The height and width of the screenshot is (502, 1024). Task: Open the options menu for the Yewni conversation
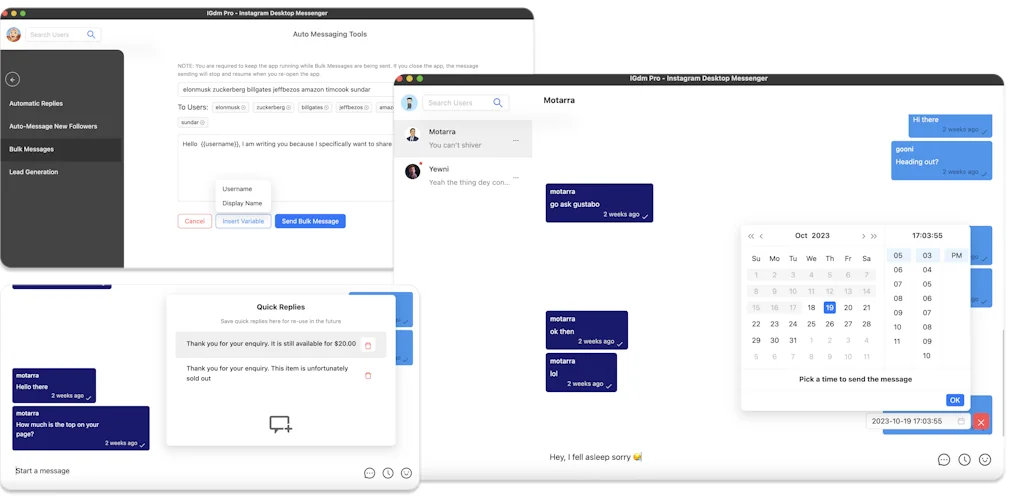[x=516, y=178]
